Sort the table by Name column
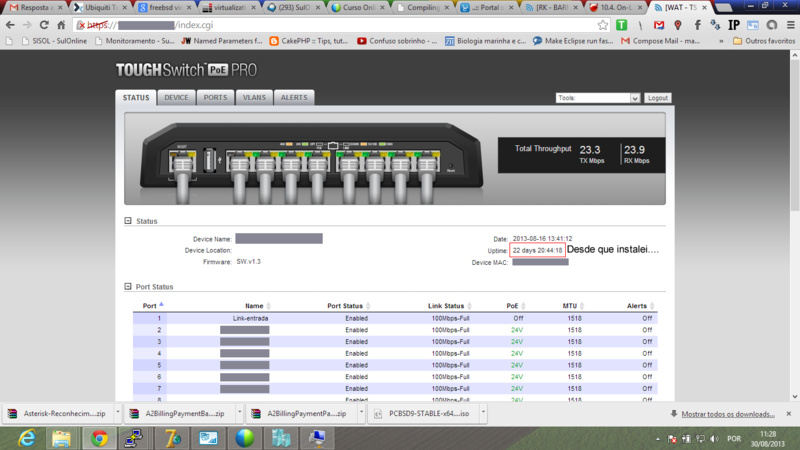This screenshot has width=800, height=450. tap(257, 306)
